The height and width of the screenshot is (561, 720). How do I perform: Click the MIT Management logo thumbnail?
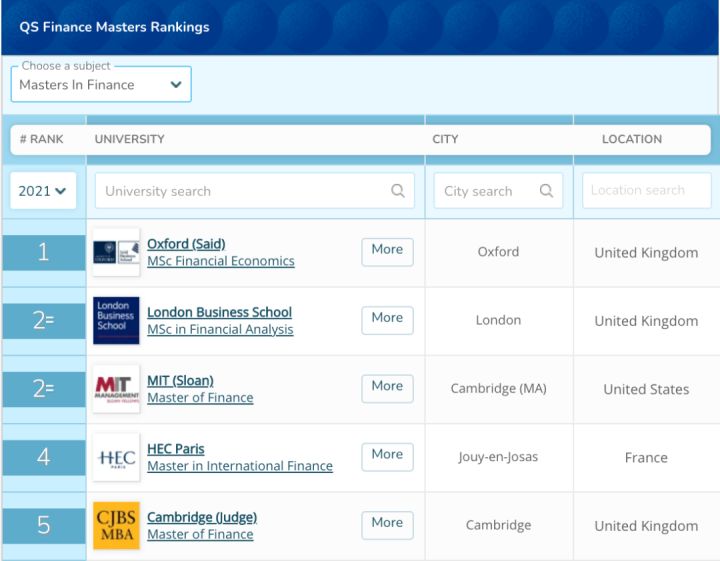coord(116,389)
